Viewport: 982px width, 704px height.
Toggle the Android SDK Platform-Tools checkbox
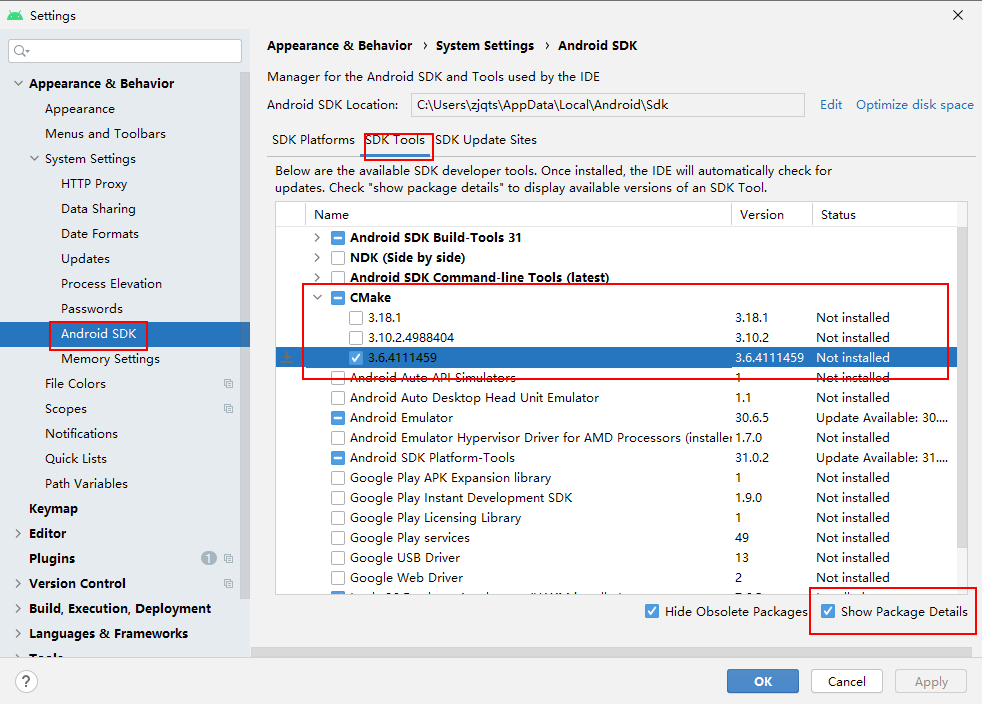(338, 458)
